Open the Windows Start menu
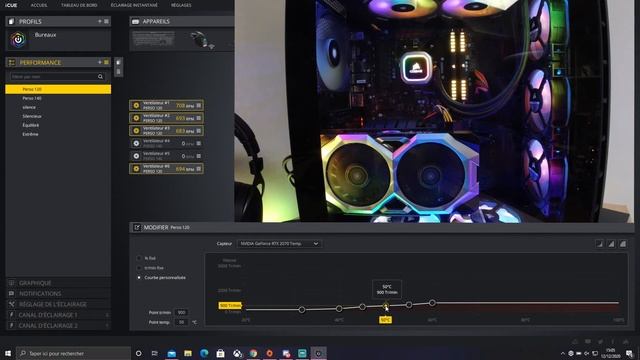 (x=8, y=353)
